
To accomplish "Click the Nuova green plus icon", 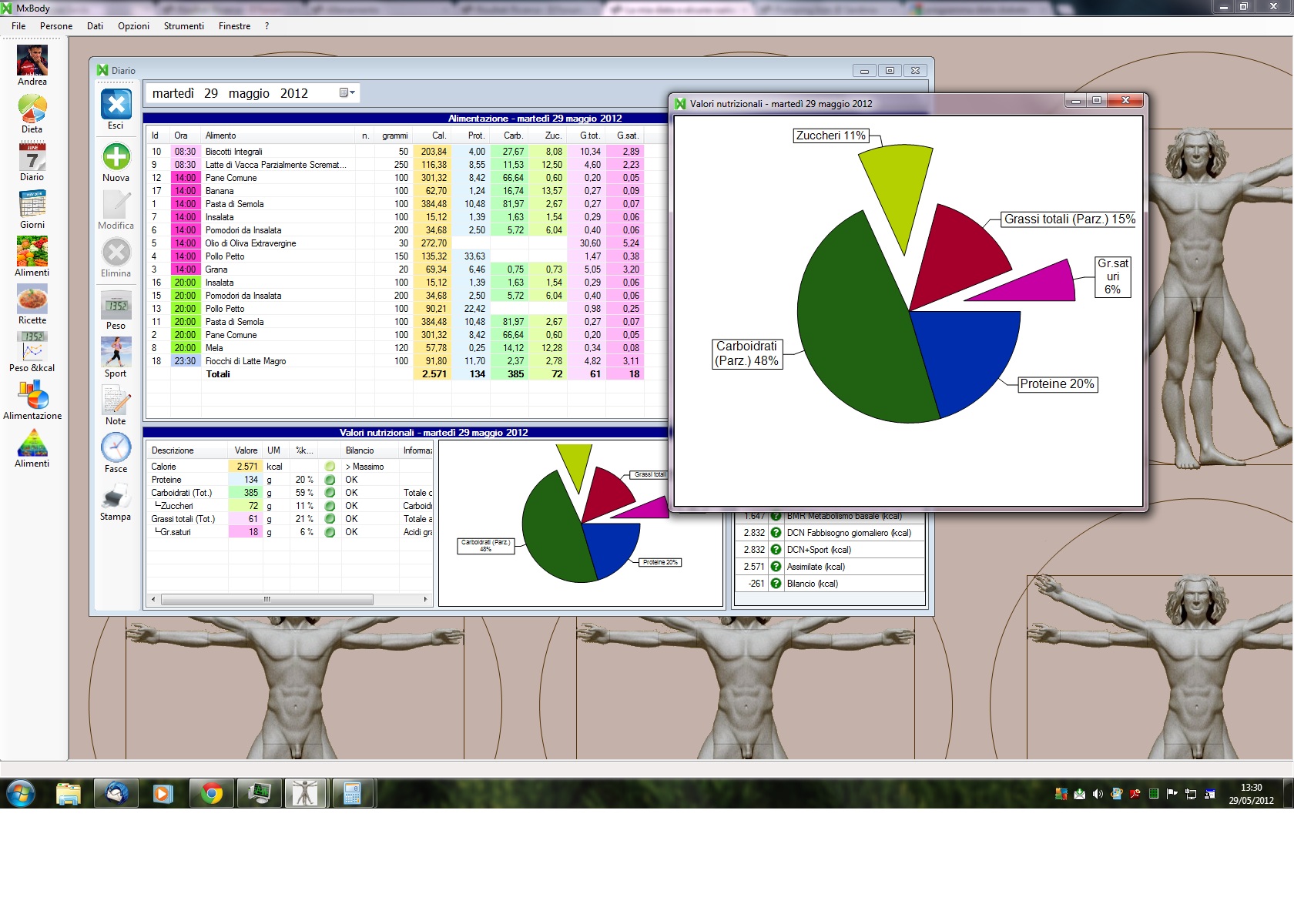I will click(x=116, y=156).
